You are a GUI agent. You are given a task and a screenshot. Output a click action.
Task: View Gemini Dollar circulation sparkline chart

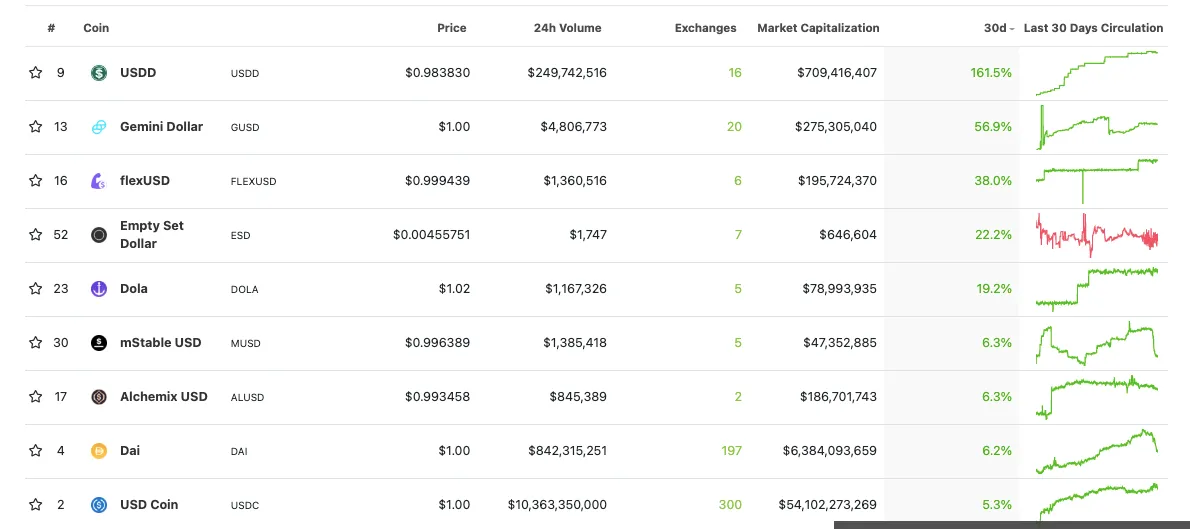pyautogui.click(x=1097, y=127)
